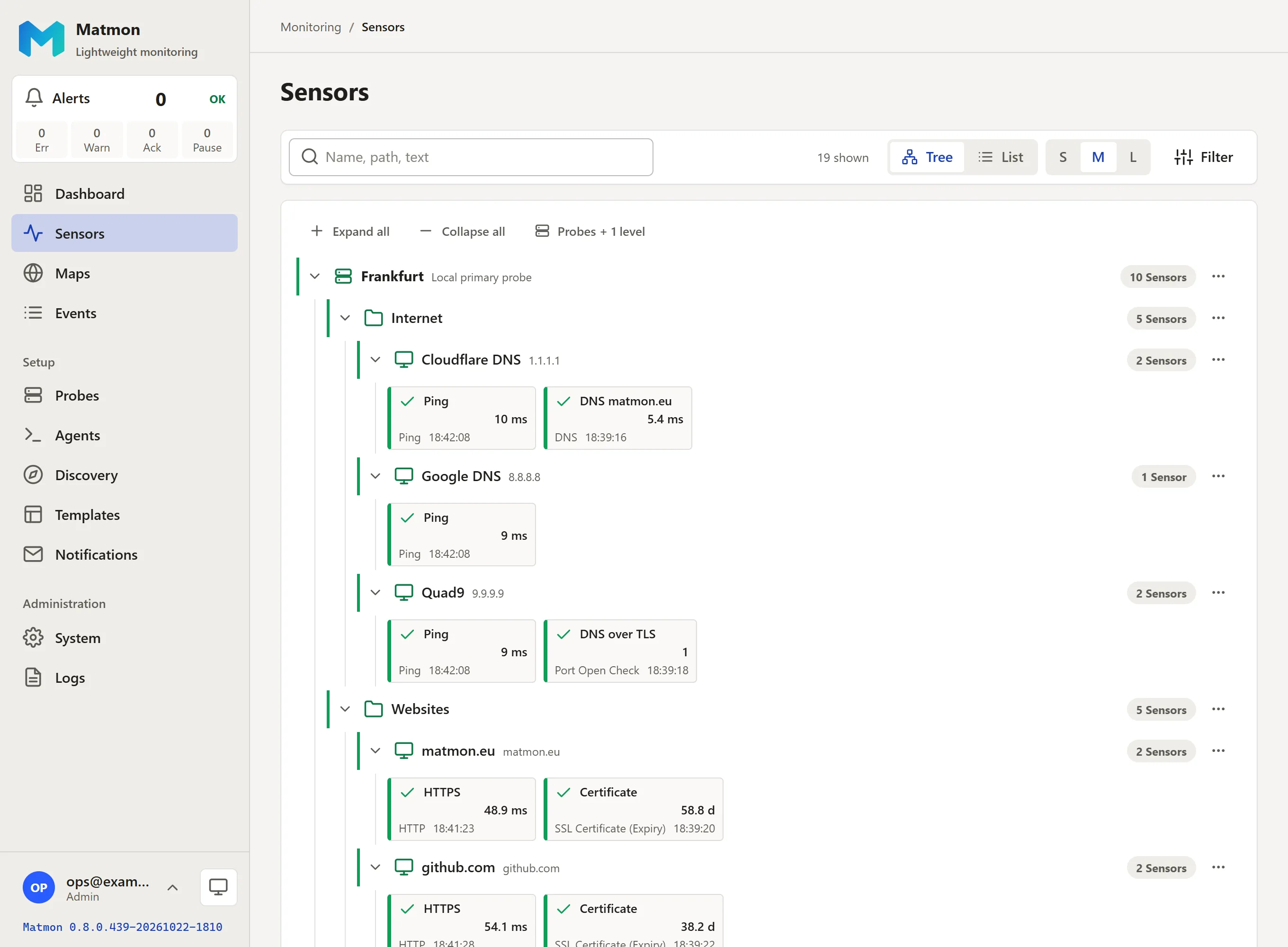Screen dimensions: 1288x947
Task: Open Notifications envelope icon
Action: [33, 554]
